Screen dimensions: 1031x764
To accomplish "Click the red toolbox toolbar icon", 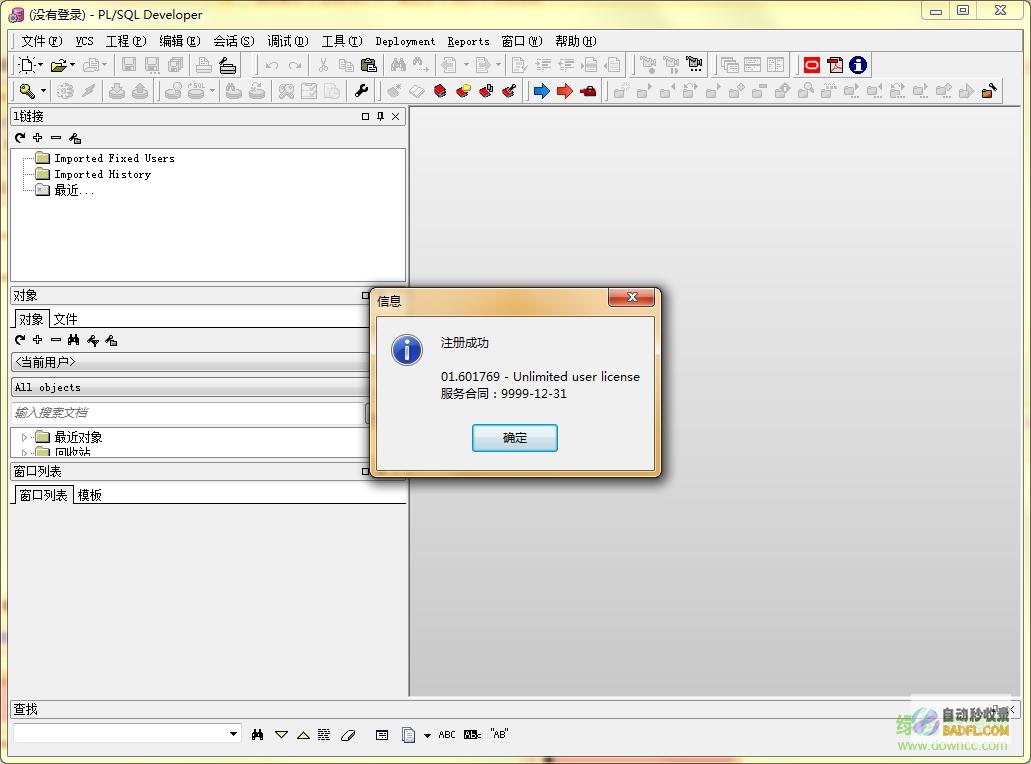I will [588, 91].
